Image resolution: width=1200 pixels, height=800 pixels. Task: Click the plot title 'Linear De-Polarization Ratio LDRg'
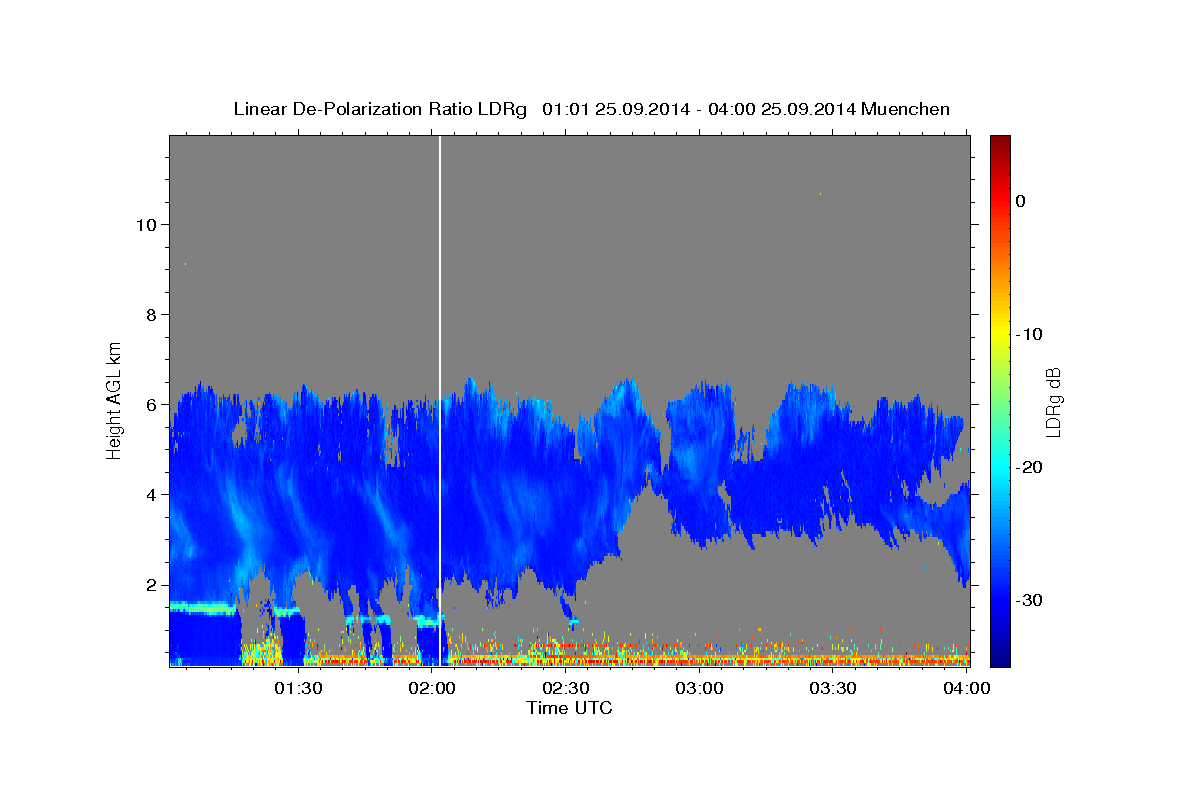click(x=380, y=109)
